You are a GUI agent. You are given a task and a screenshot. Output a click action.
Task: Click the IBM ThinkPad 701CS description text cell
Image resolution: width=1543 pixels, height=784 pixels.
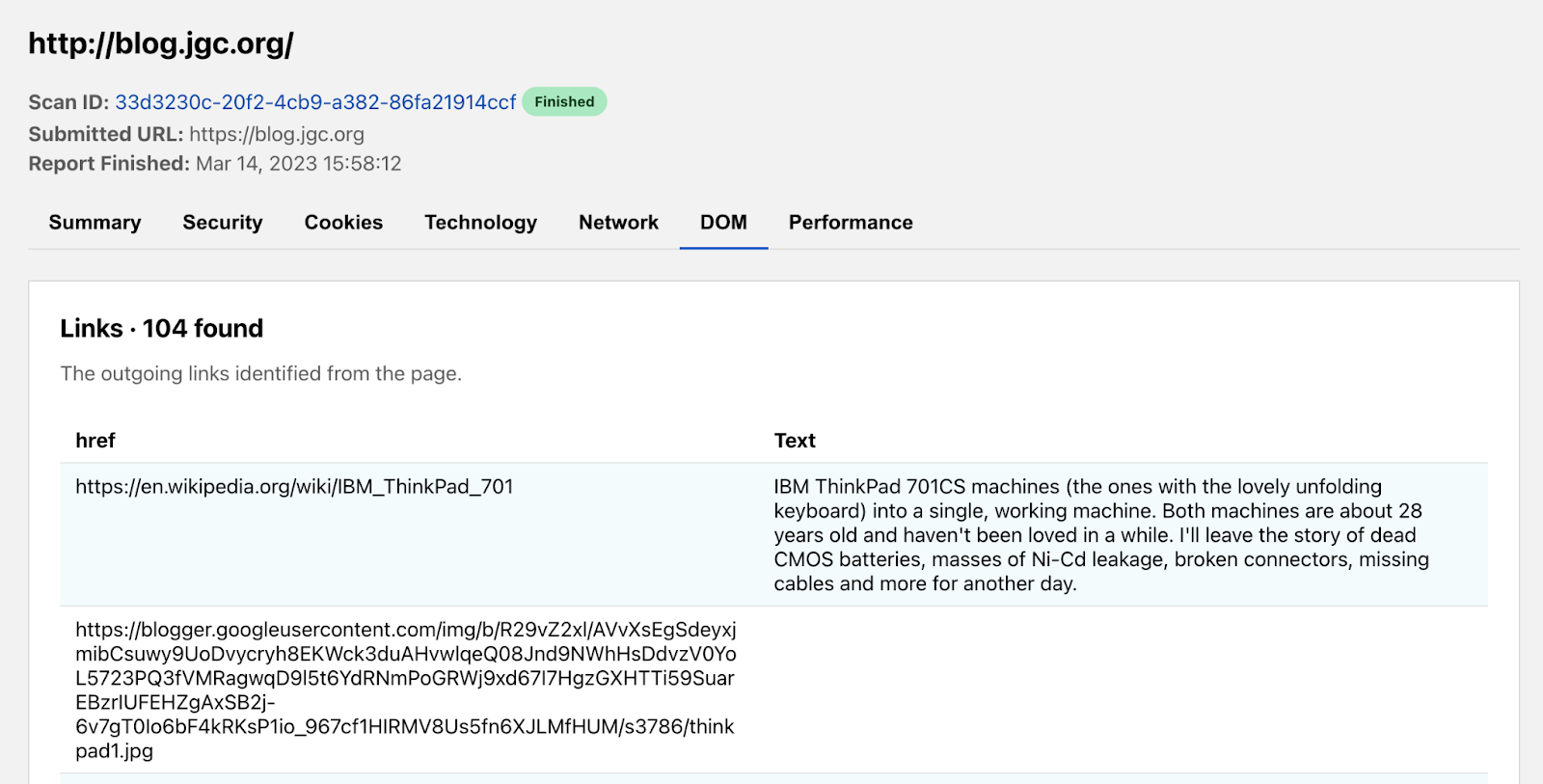(1101, 535)
